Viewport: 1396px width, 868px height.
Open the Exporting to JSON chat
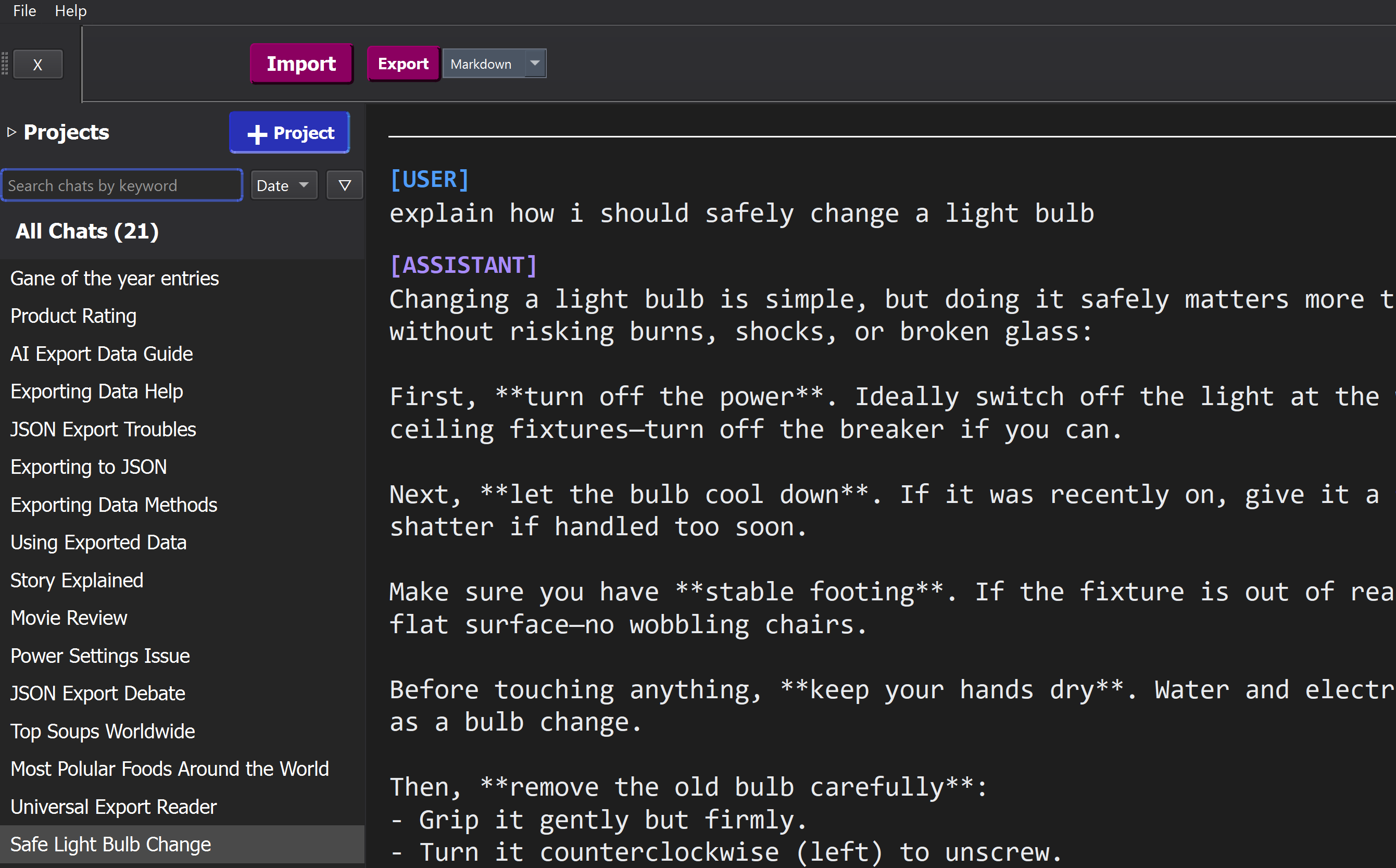[x=183, y=467]
